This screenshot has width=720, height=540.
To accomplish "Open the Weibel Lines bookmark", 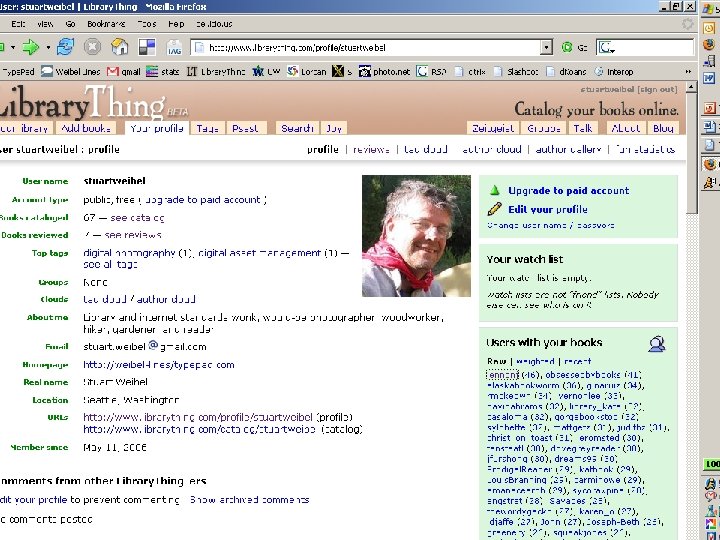I will point(70,72).
